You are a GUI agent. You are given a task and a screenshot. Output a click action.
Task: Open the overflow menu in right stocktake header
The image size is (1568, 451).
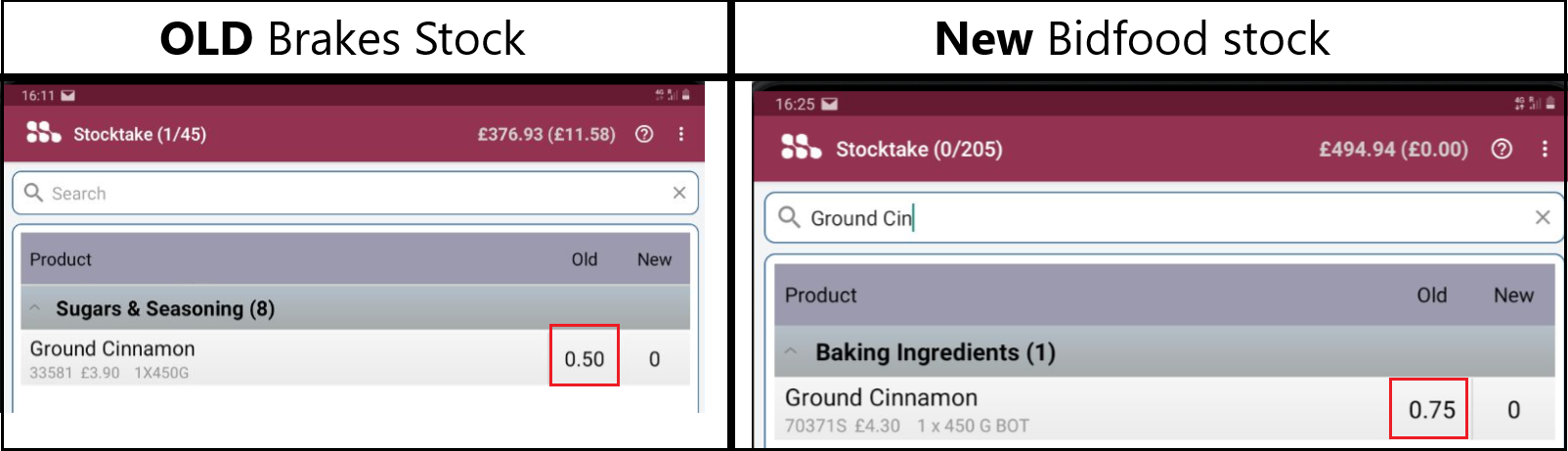(x=1545, y=149)
